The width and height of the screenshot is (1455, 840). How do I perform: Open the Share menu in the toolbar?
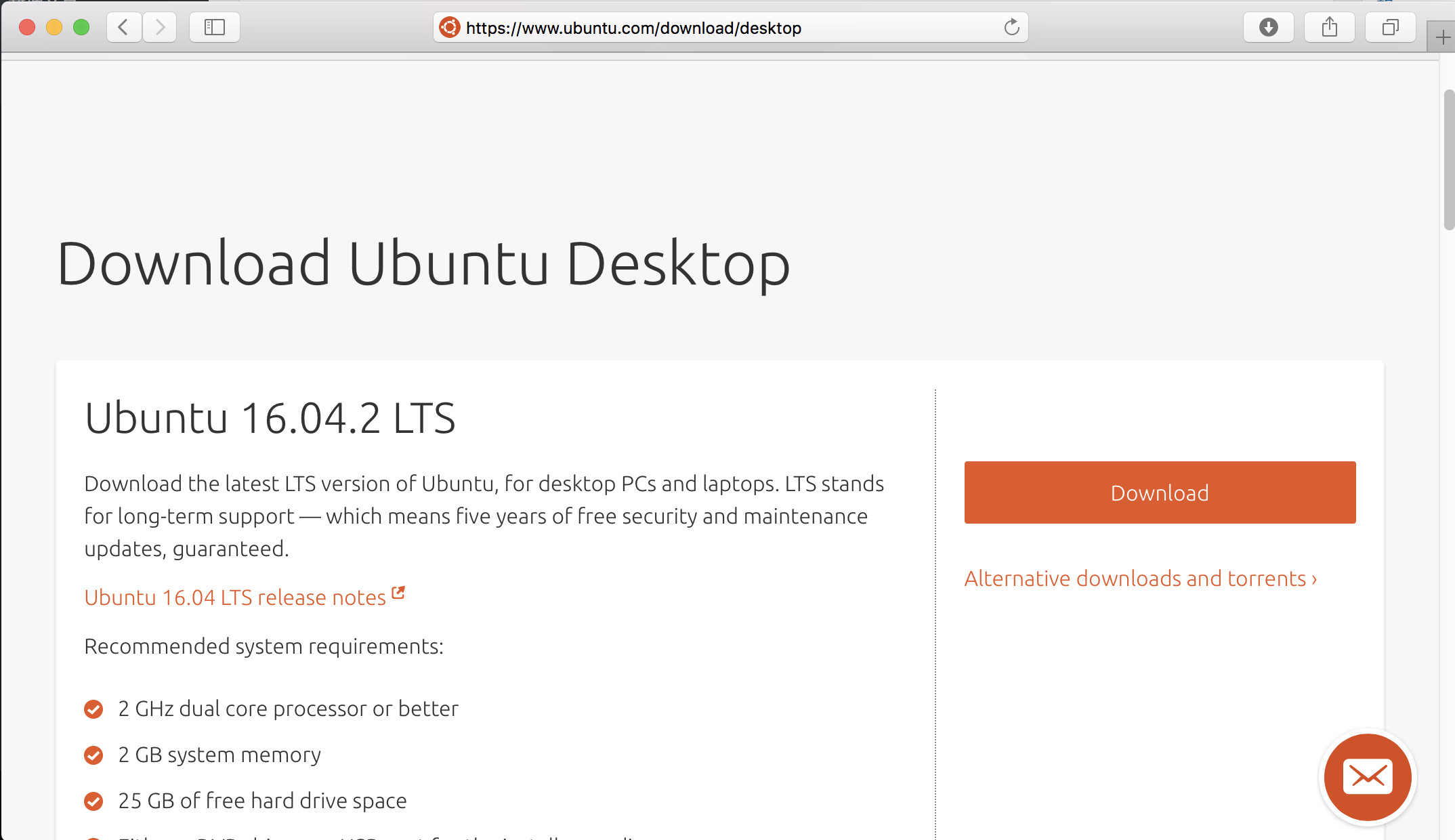[x=1329, y=27]
